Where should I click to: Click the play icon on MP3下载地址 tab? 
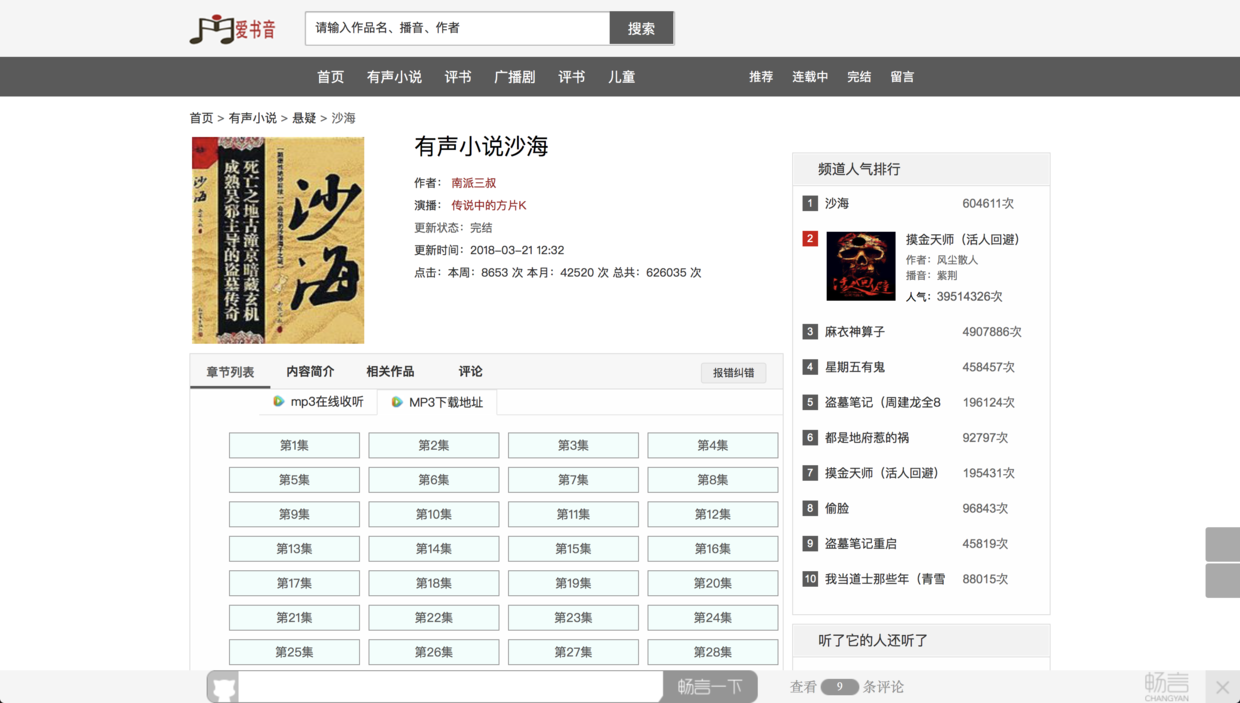[x=394, y=402]
